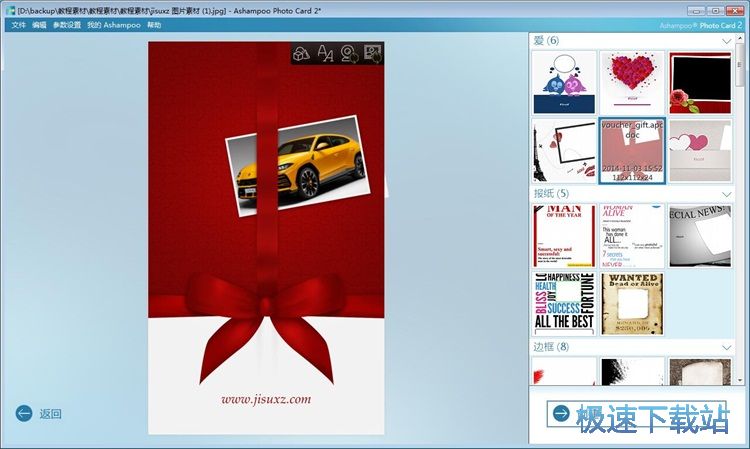Select the add text tool
The image size is (750, 449).
[x=325, y=54]
